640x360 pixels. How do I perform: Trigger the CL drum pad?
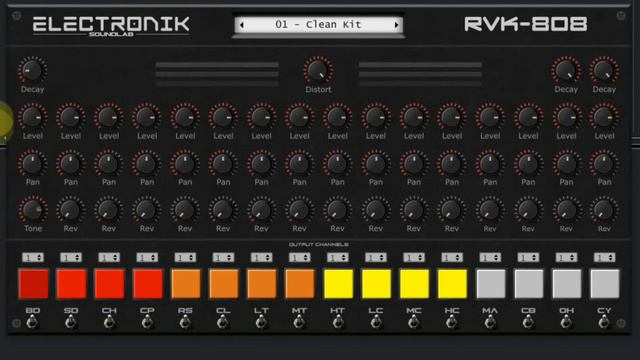coord(224,284)
